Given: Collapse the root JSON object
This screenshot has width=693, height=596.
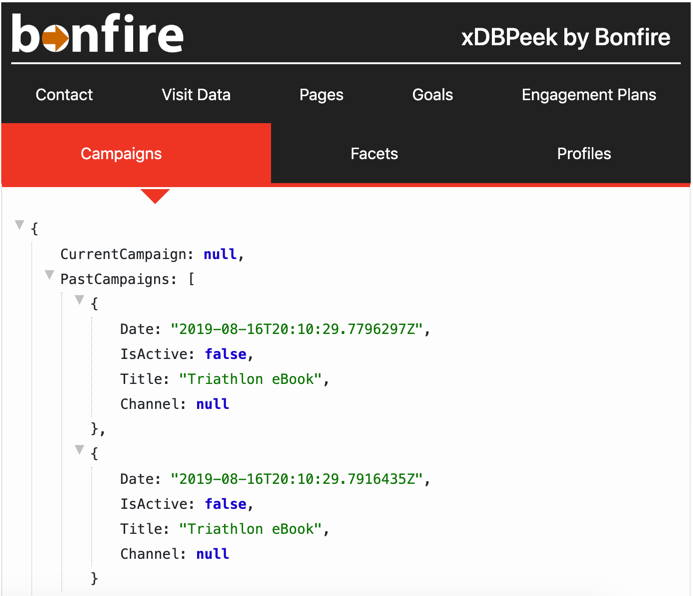Looking at the screenshot, I should coord(19,225).
